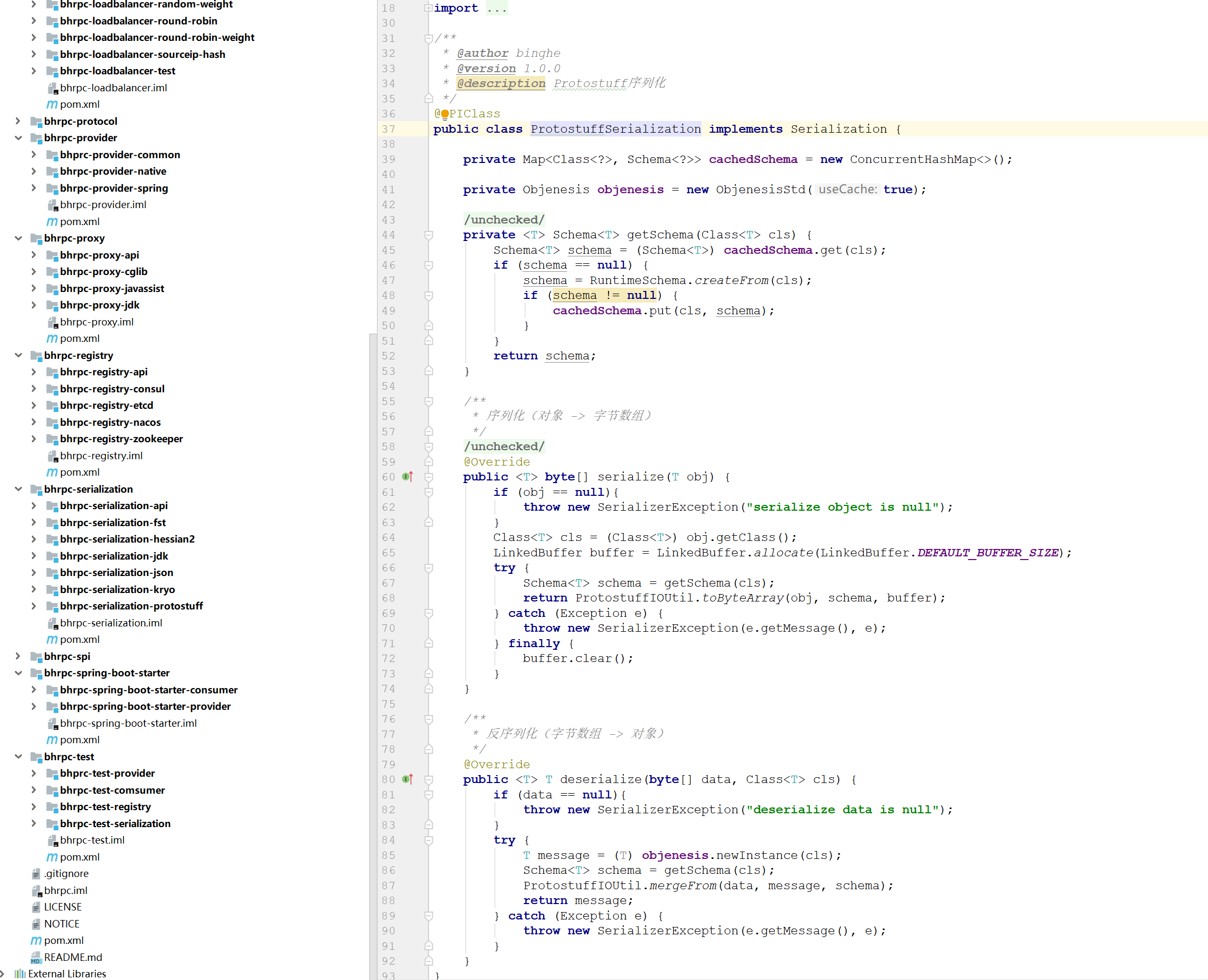Select bhrpc-registry-zookeeper in the project tree
The width and height of the screenshot is (1208, 980).
pos(122,439)
